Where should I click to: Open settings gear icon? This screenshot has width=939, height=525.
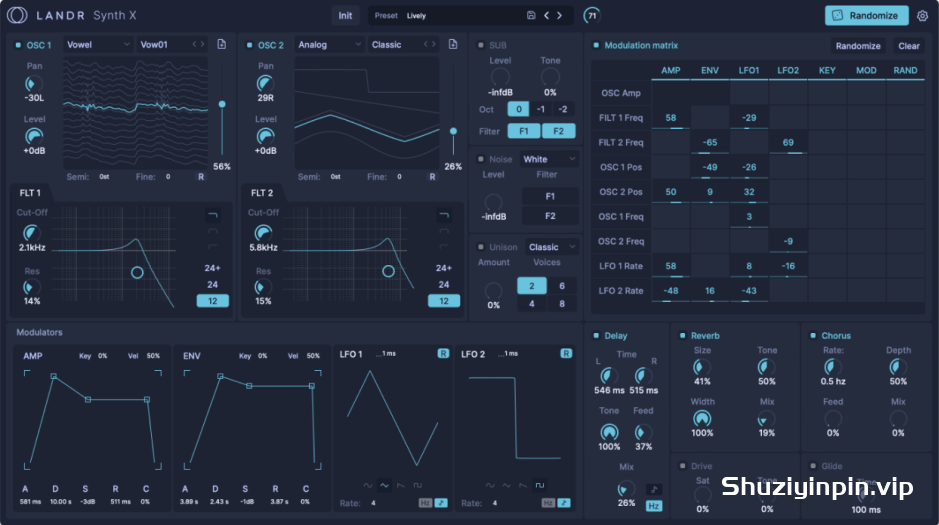[922, 16]
